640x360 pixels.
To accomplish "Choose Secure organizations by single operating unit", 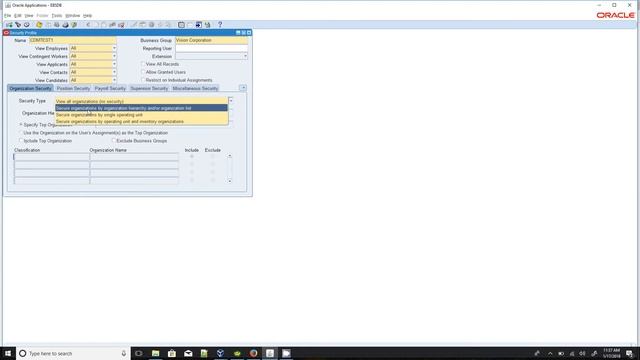I will pos(141,115).
